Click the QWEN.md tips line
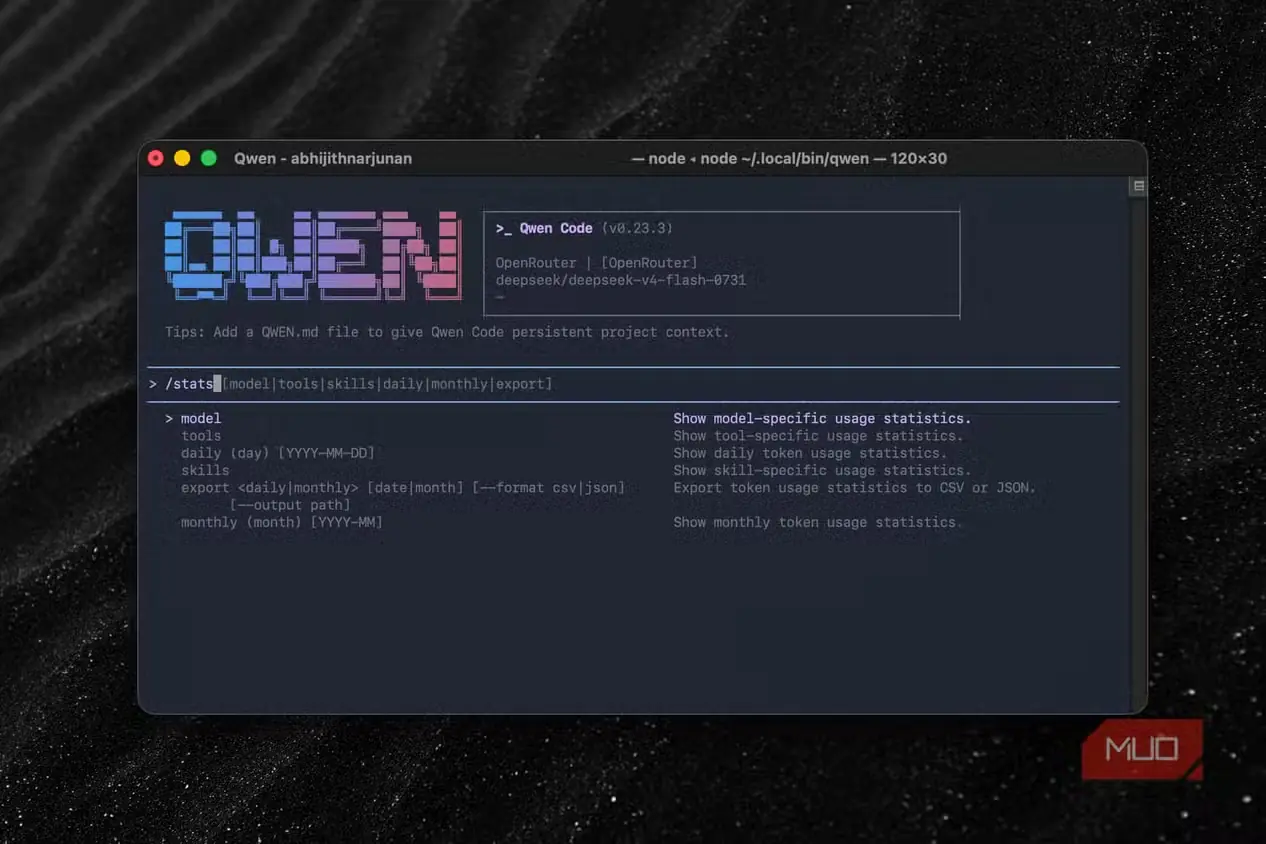 pyautogui.click(x=447, y=332)
